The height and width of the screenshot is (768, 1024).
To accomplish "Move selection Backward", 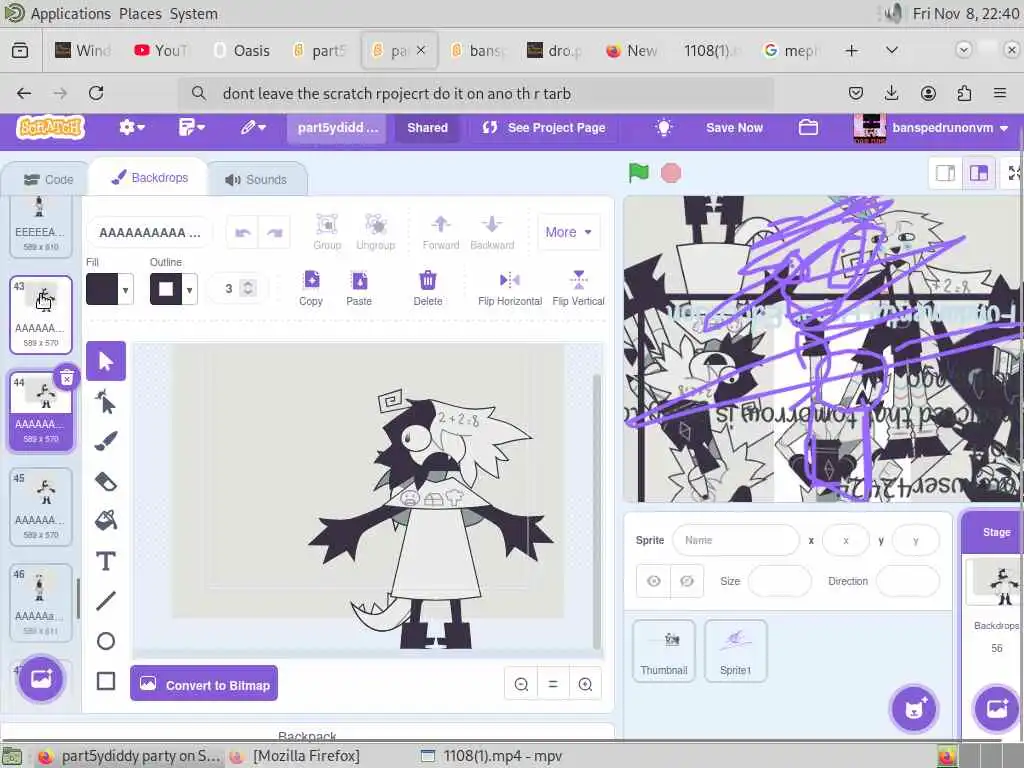I will click(x=492, y=232).
